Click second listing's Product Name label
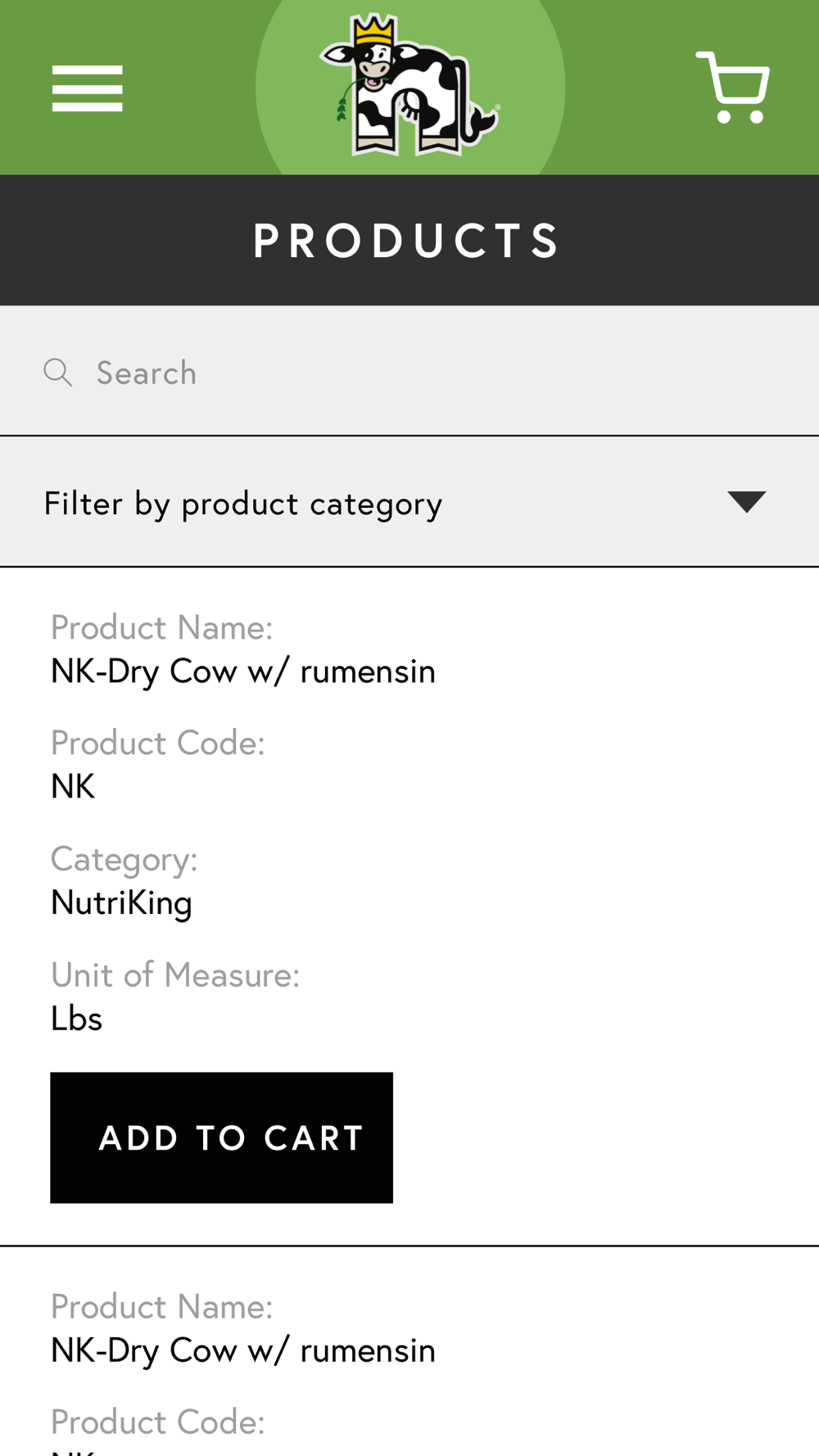 click(161, 1307)
